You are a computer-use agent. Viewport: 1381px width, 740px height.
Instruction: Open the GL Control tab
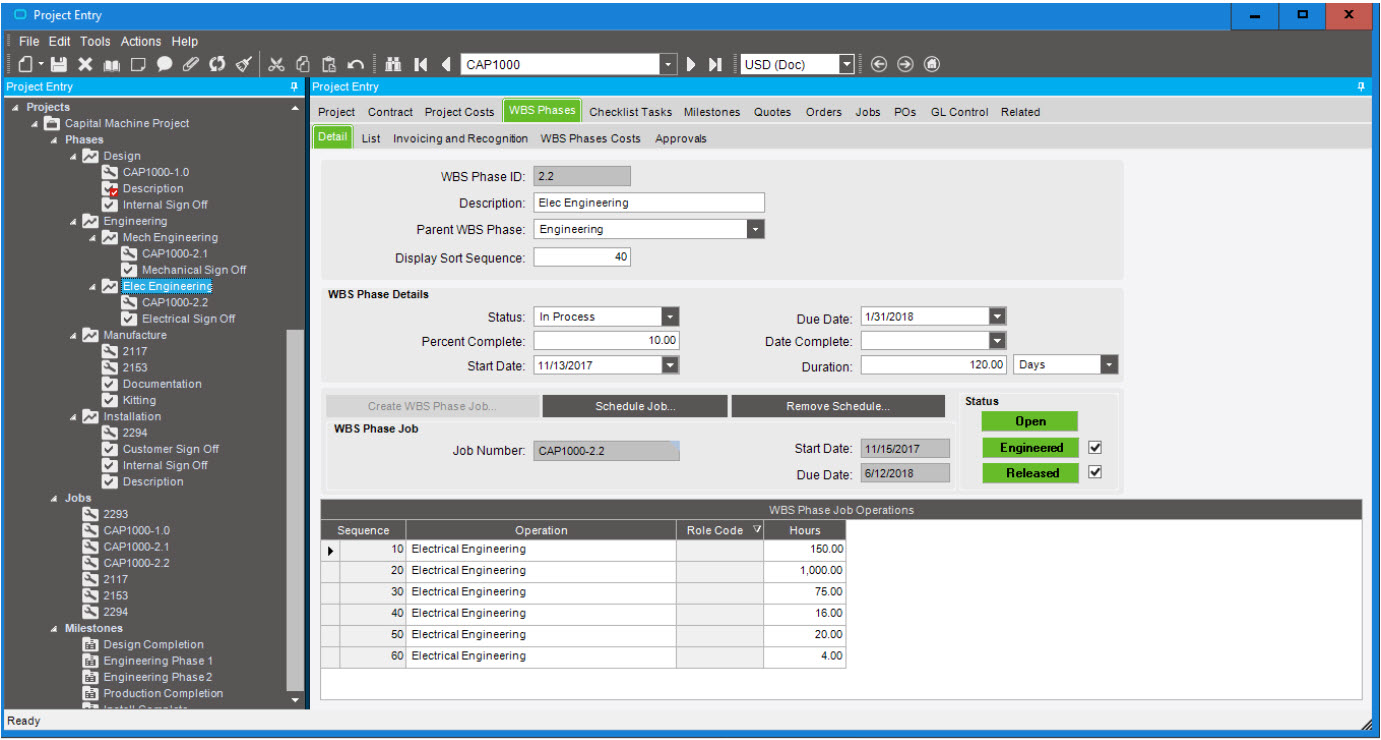959,112
